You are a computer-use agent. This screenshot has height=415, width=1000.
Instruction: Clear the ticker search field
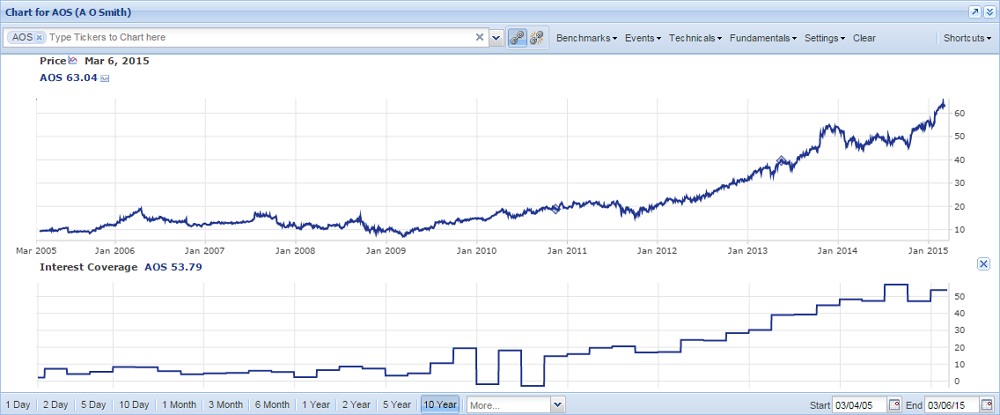(x=480, y=38)
